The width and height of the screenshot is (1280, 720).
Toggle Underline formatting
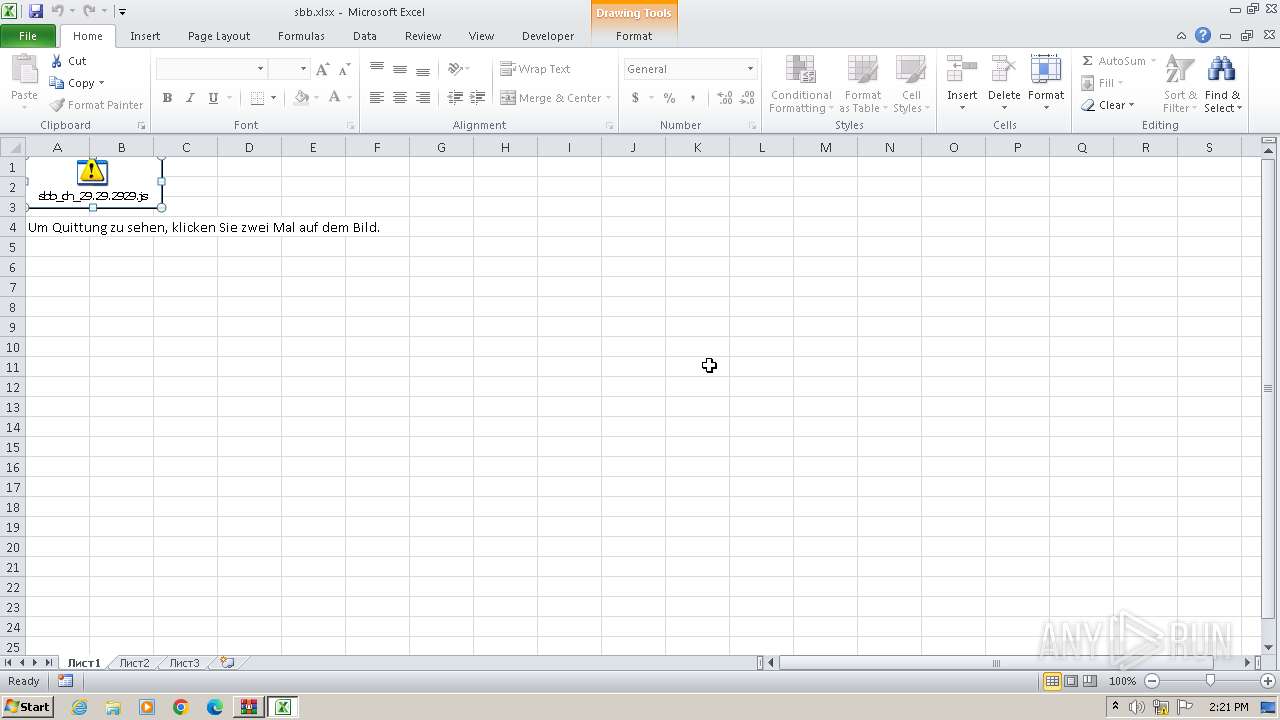click(x=213, y=98)
